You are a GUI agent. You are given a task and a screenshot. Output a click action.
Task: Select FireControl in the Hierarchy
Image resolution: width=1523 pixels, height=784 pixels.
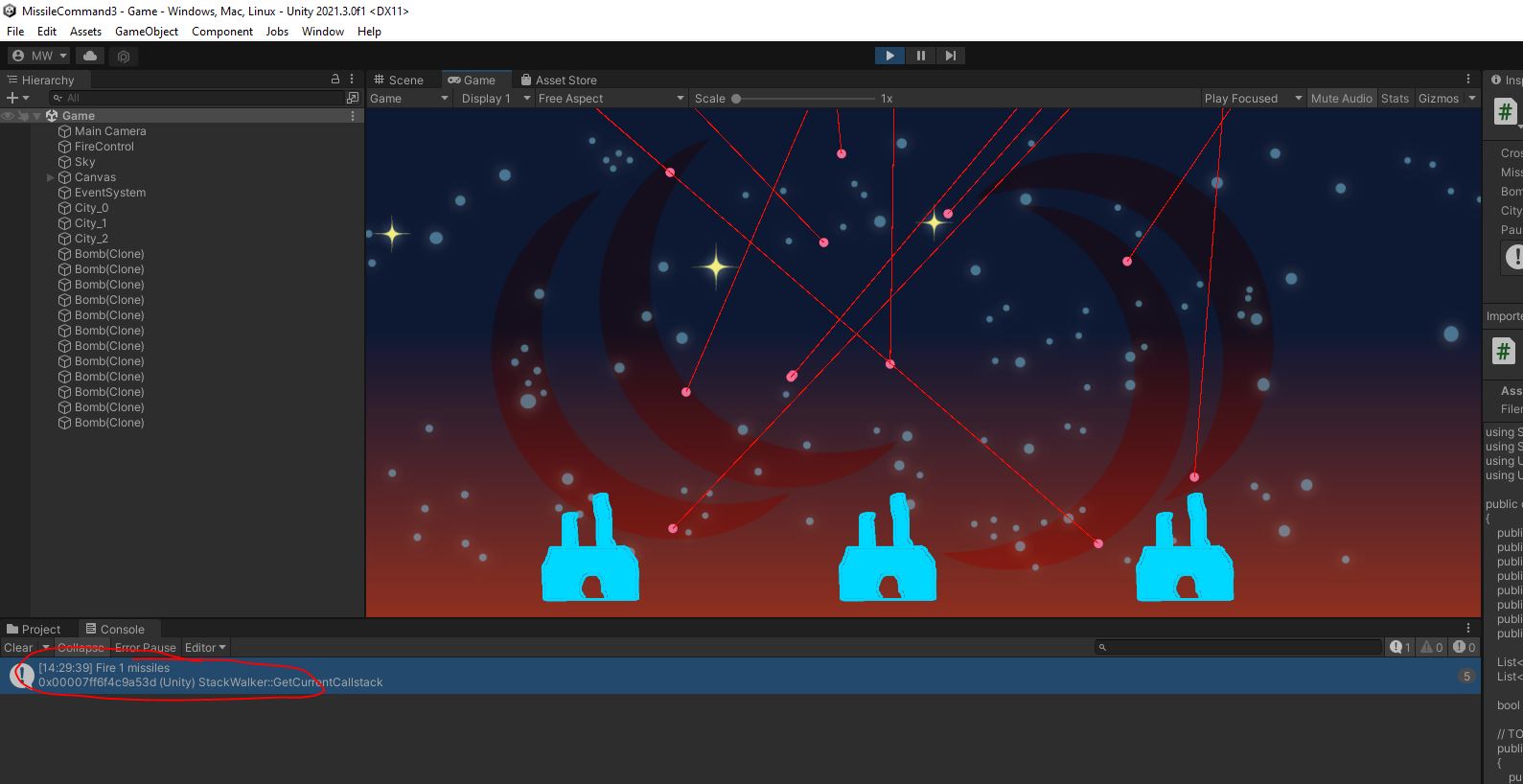[104, 147]
